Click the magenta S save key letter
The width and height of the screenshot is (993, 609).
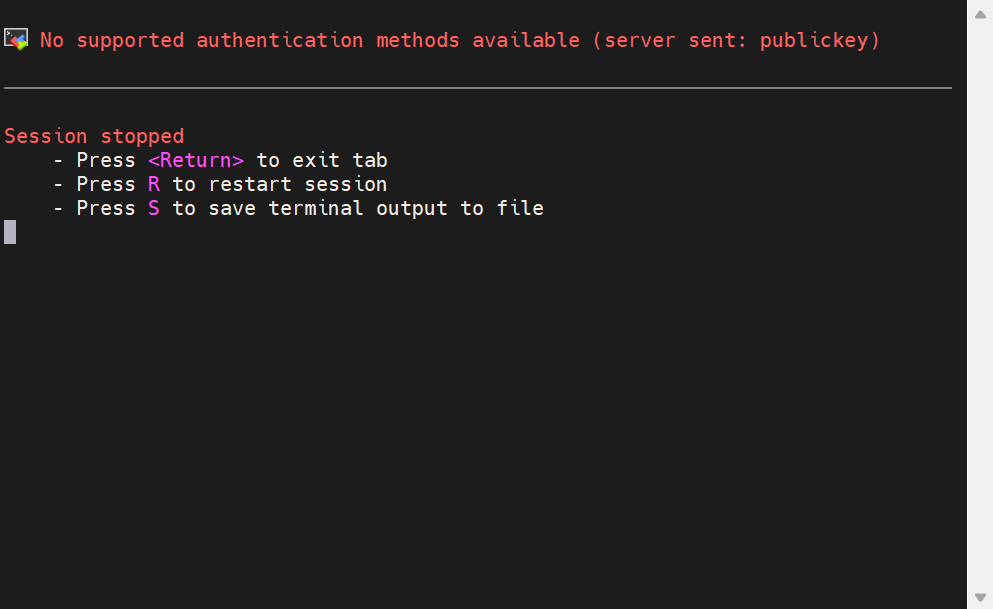click(x=154, y=208)
